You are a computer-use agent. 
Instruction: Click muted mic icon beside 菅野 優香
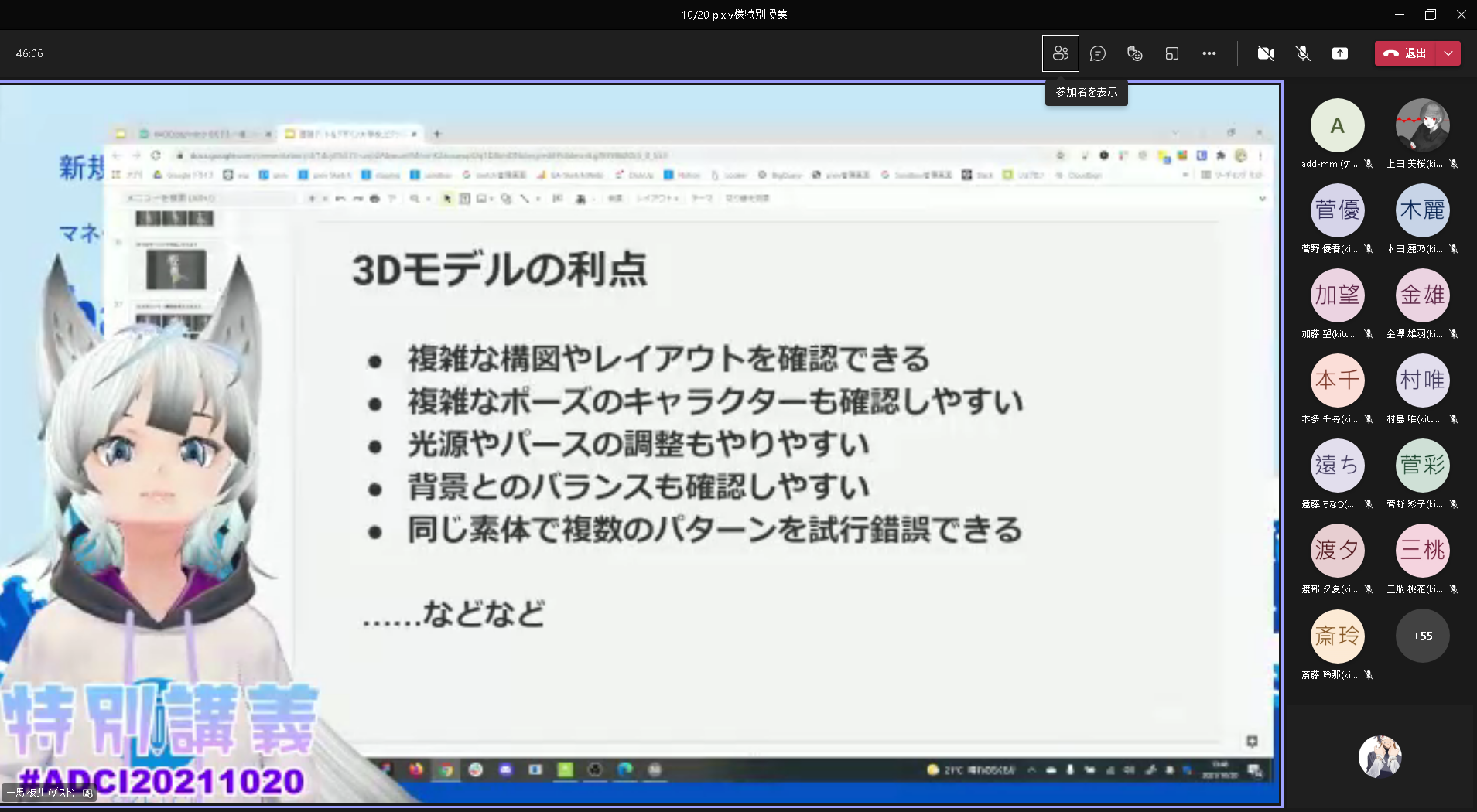pyautogui.click(x=1369, y=249)
